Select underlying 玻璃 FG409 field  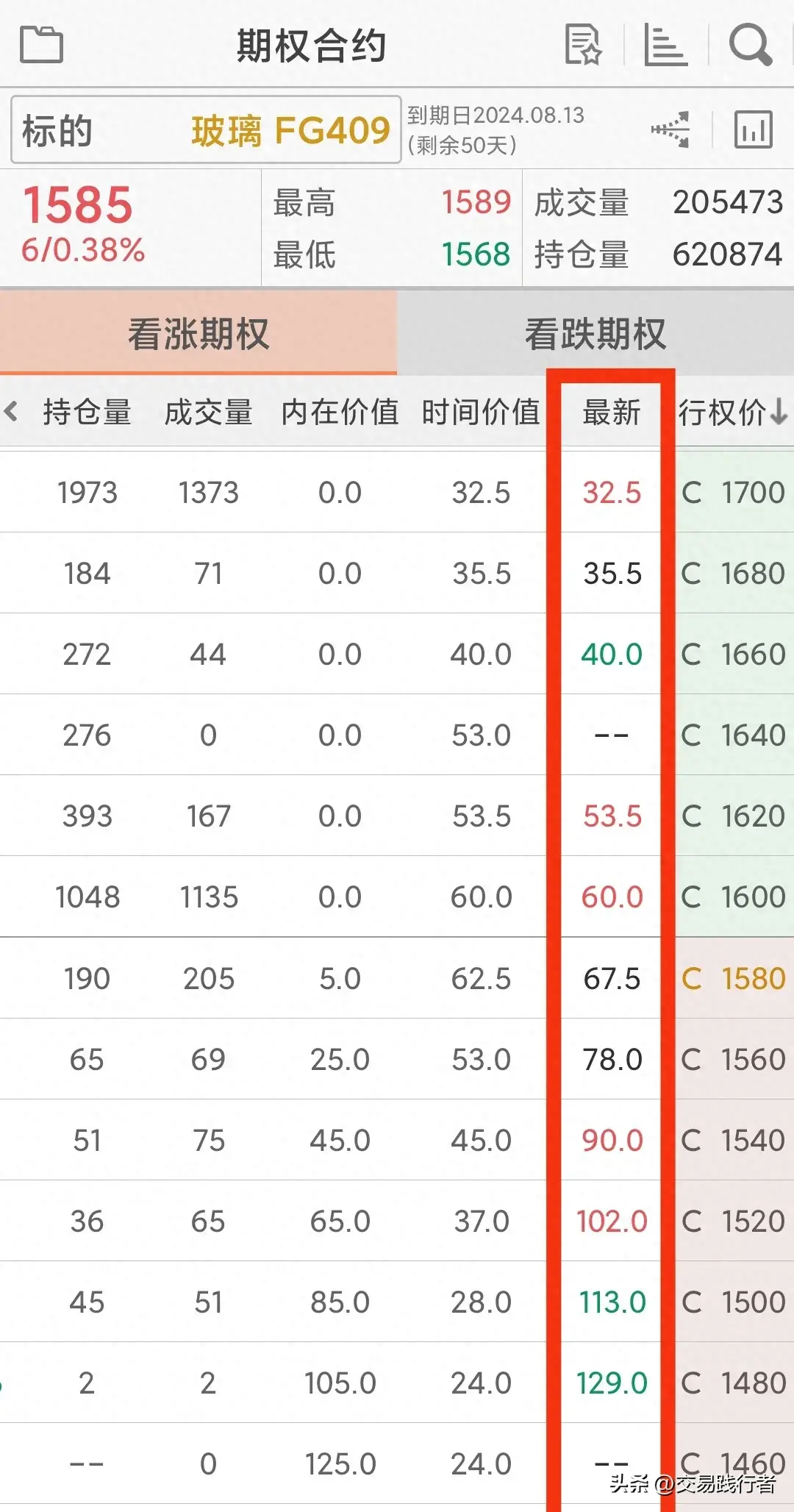206,129
